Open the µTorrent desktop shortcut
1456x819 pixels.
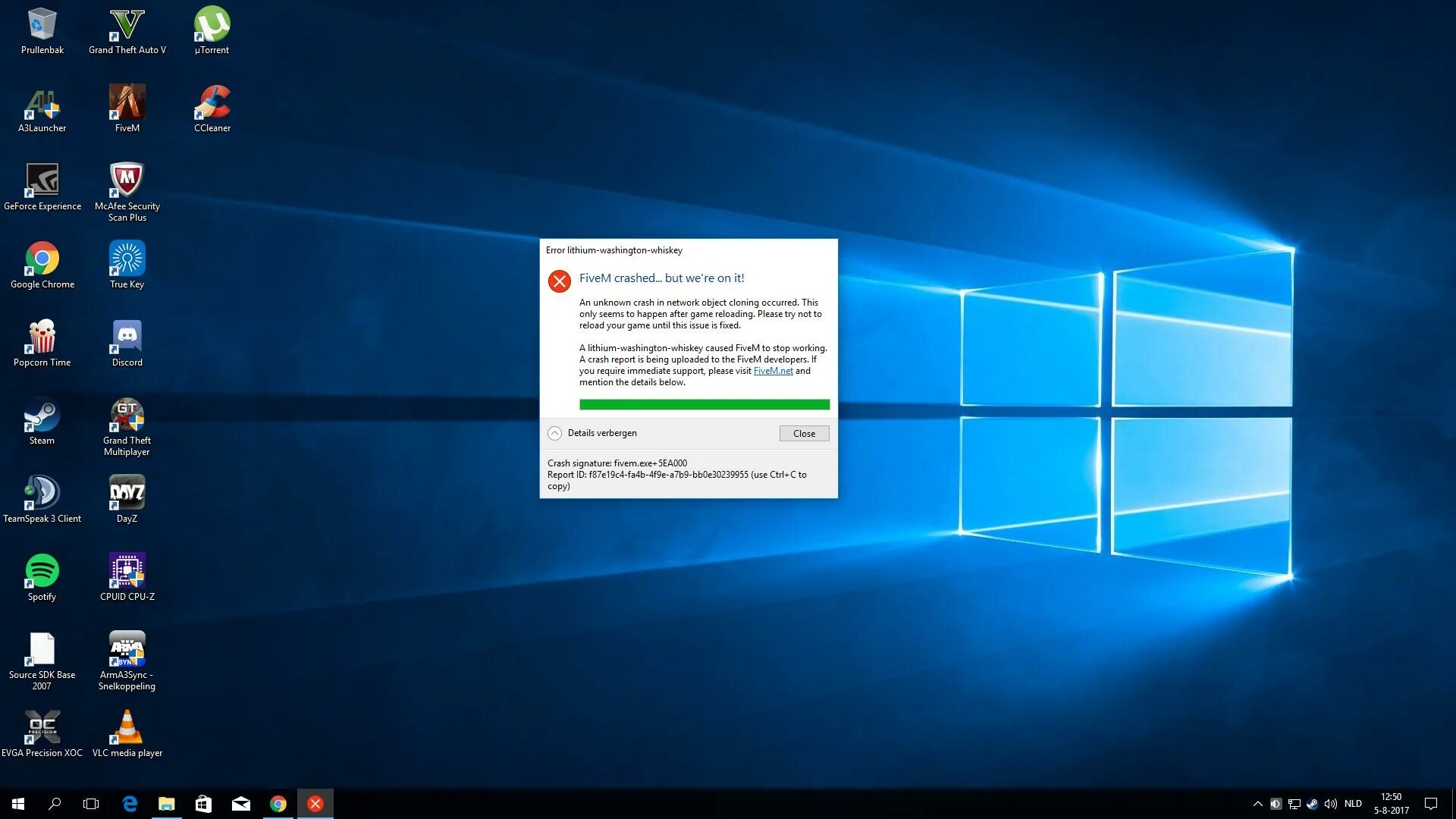pyautogui.click(x=212, y=32)
